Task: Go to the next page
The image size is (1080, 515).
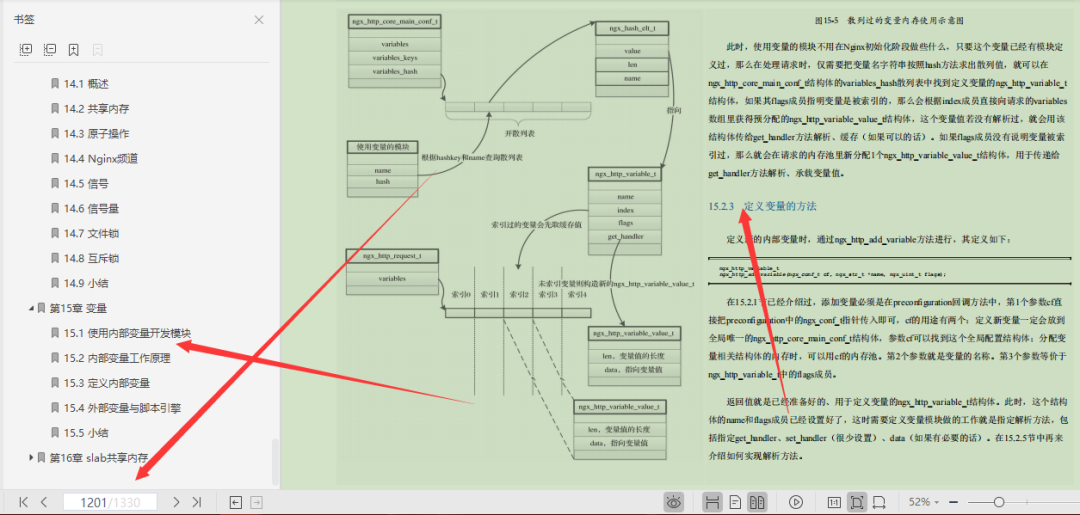Action: click(176, 502)
